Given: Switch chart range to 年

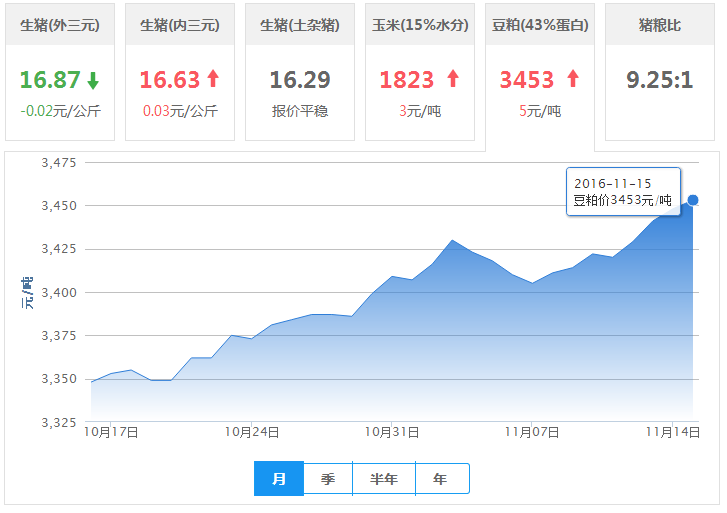Looking at the screenshot, I should [442, 479].
